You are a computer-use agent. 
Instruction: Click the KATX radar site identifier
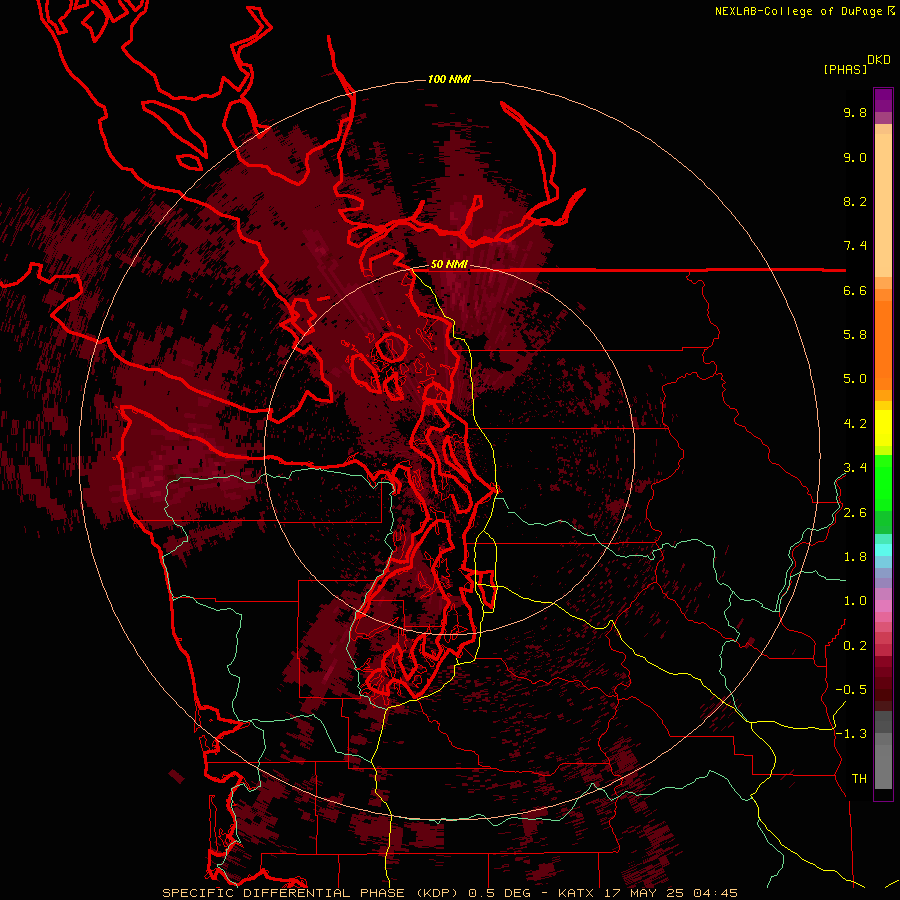(577, 893)
